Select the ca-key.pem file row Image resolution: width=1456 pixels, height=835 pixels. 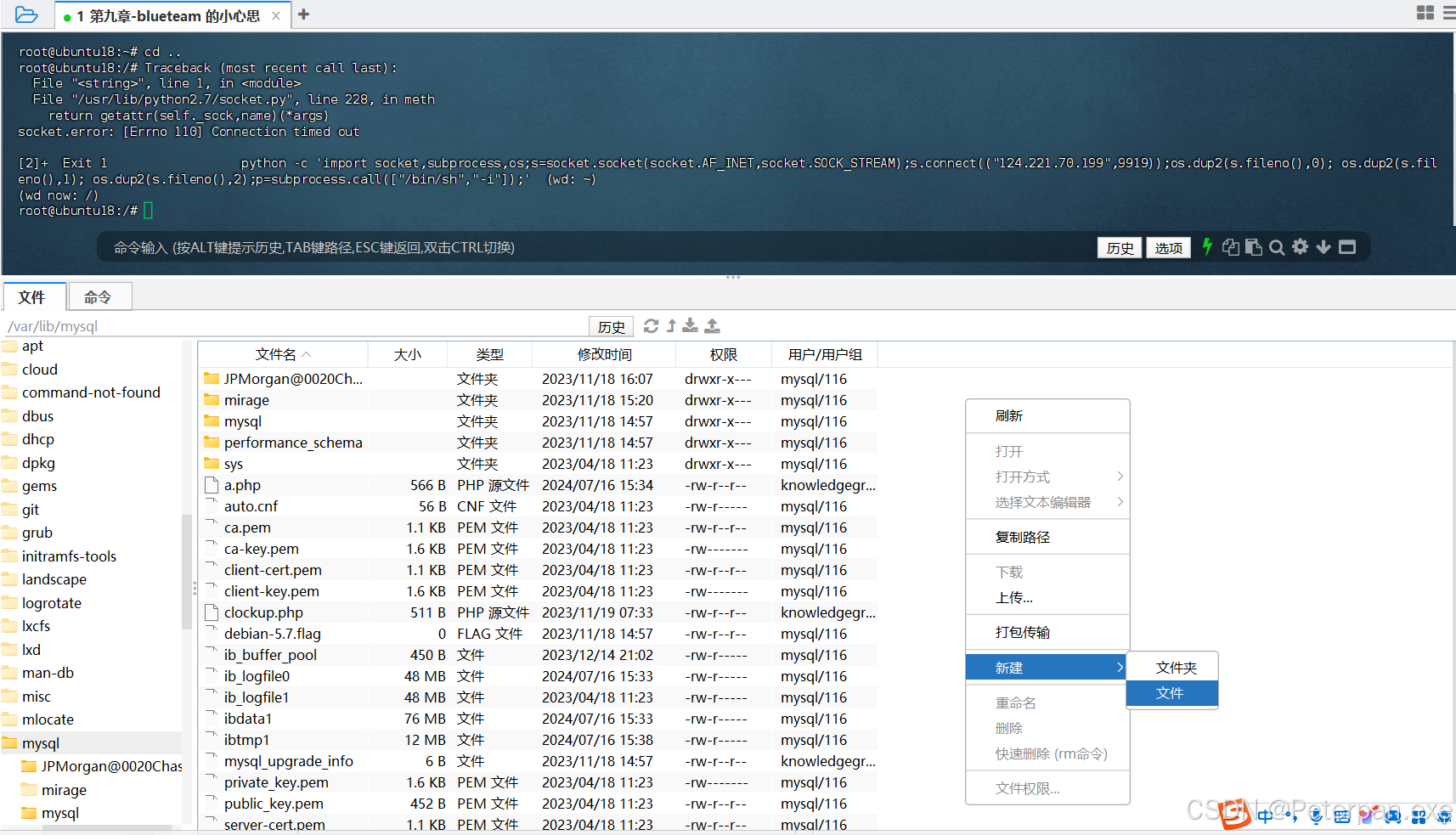[x=539, y=549]
